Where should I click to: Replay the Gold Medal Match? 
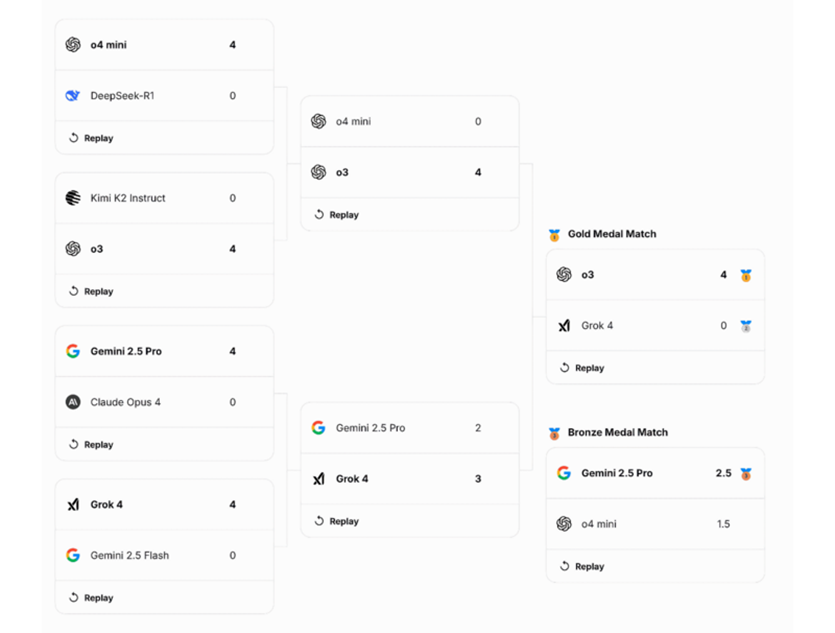point(582,368)
